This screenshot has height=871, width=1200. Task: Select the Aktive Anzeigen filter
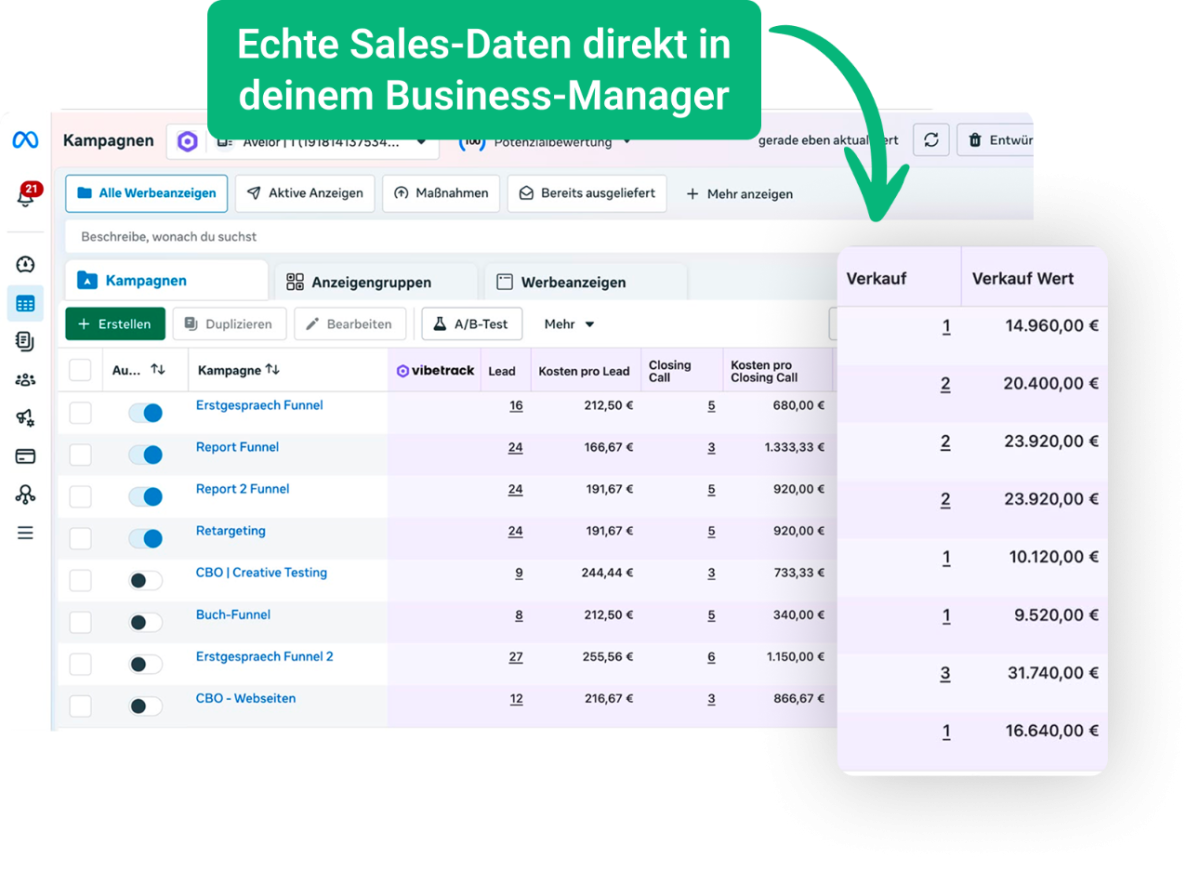tap(305, 193)
